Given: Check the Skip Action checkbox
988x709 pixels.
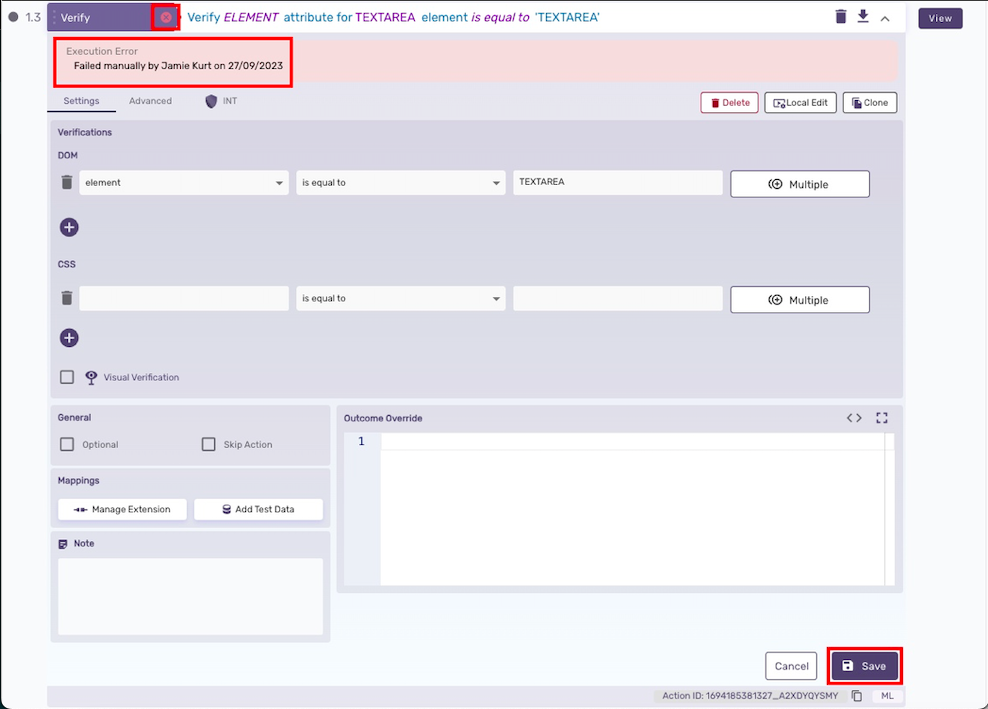Looking at the screenshot, I should (209, 444).
